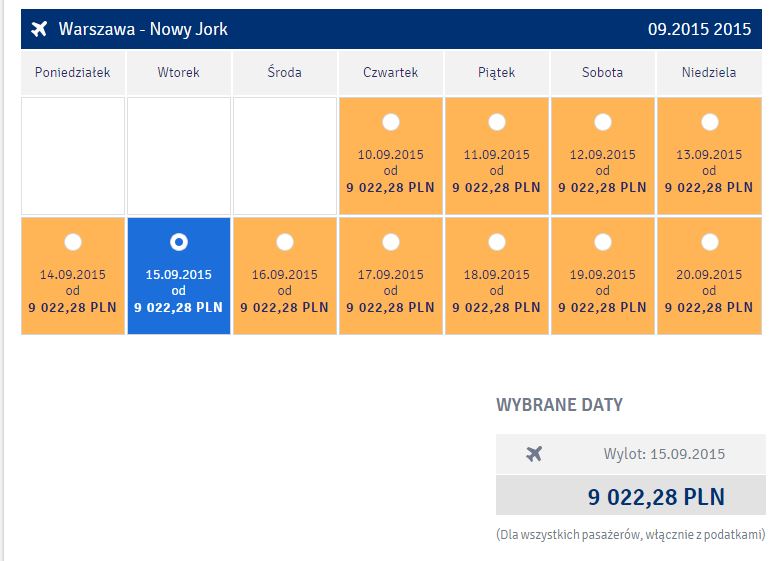Screen dimensions: 773x561
Task: Click the white airplane icon in header
Action: [39, 29]
